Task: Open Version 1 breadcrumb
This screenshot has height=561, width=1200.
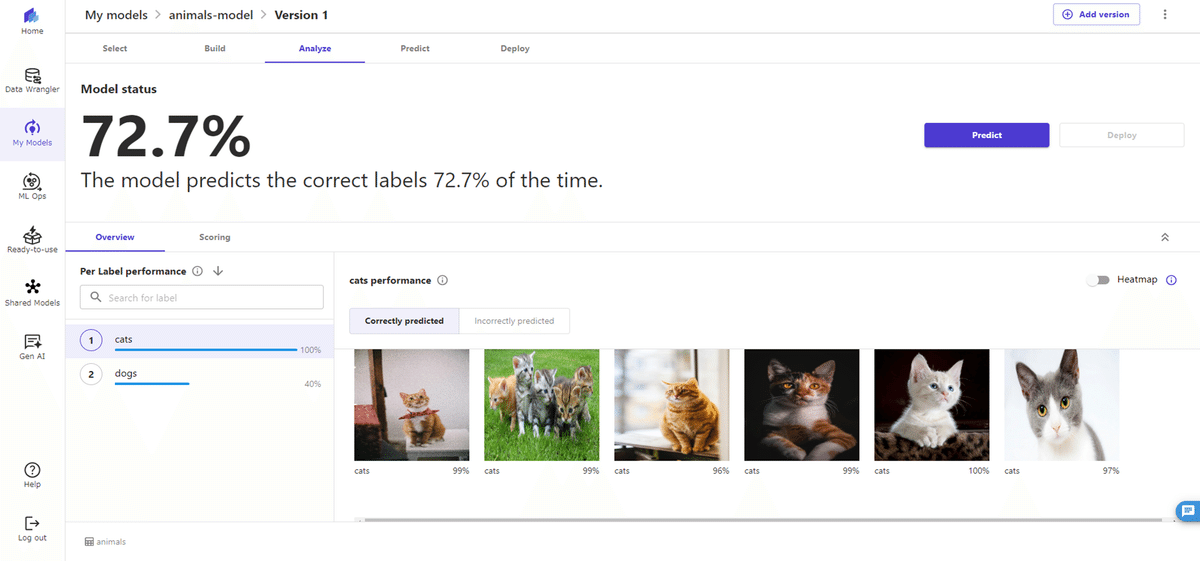Action: pos(300,15)
